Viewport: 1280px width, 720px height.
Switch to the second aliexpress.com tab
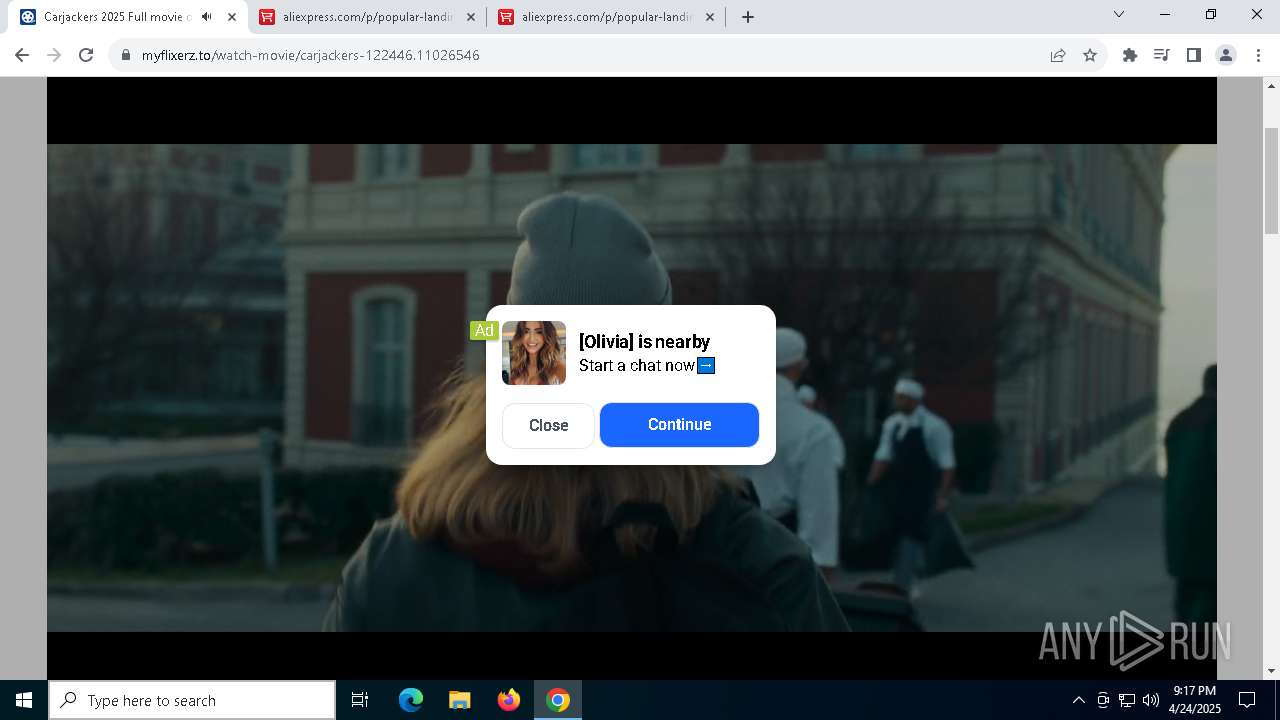pyautogui.click(x=607, y=17)
